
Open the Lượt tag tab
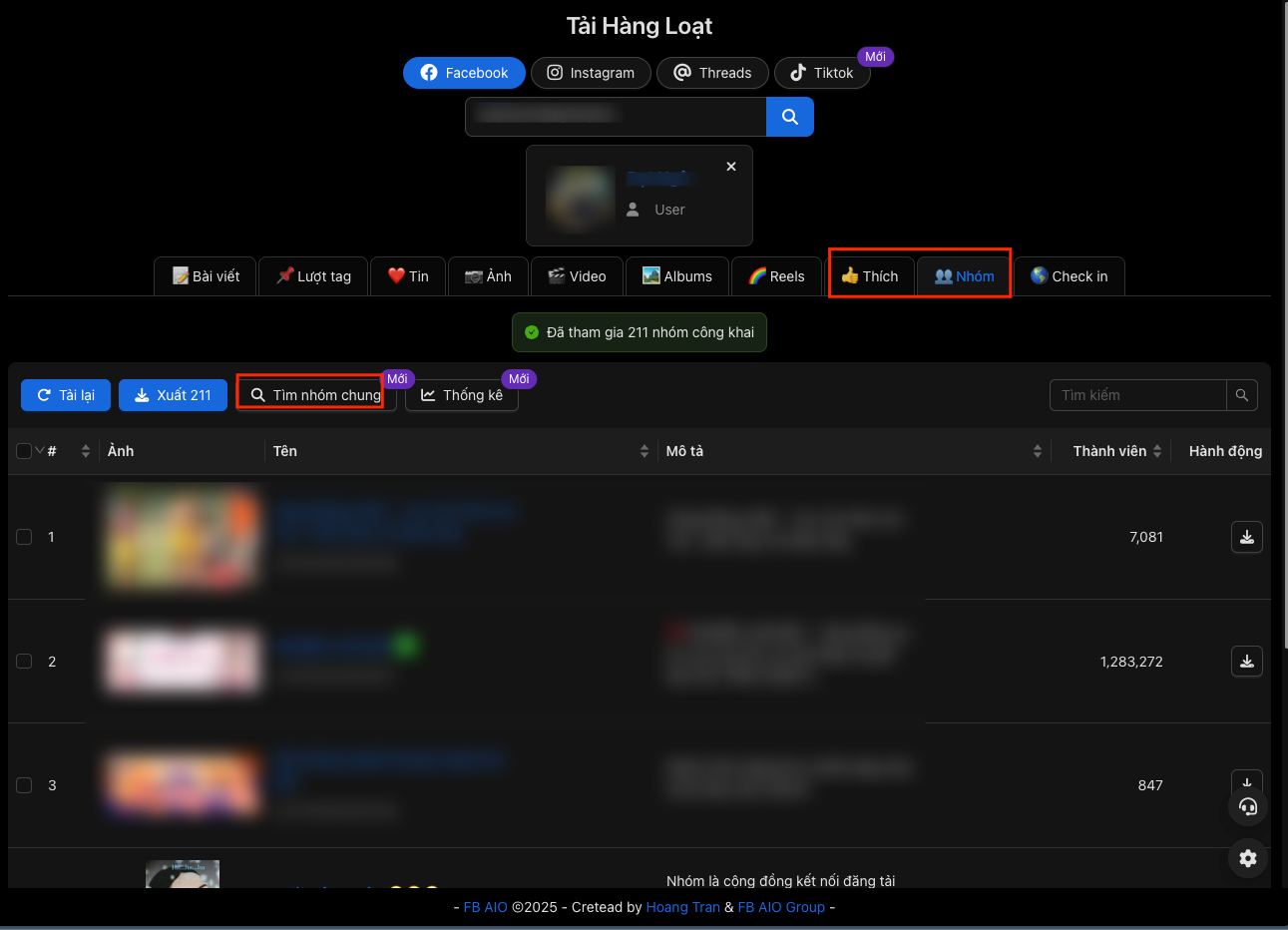click(x=313, y=276)
